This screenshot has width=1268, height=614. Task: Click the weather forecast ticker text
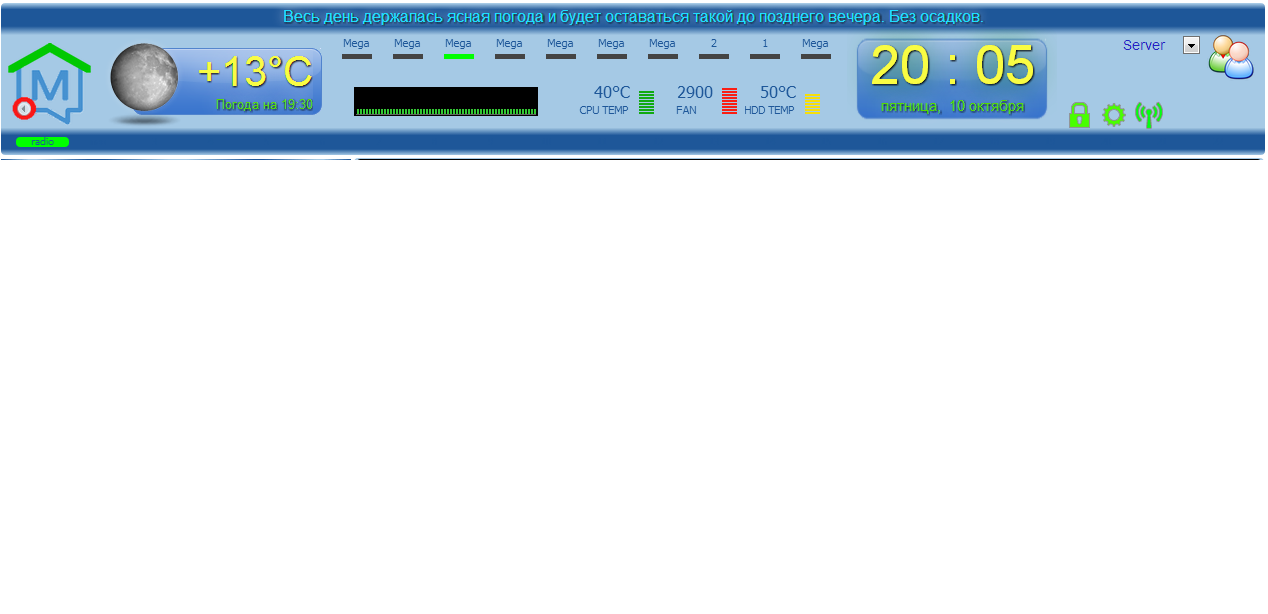click(x=633, y=17)
